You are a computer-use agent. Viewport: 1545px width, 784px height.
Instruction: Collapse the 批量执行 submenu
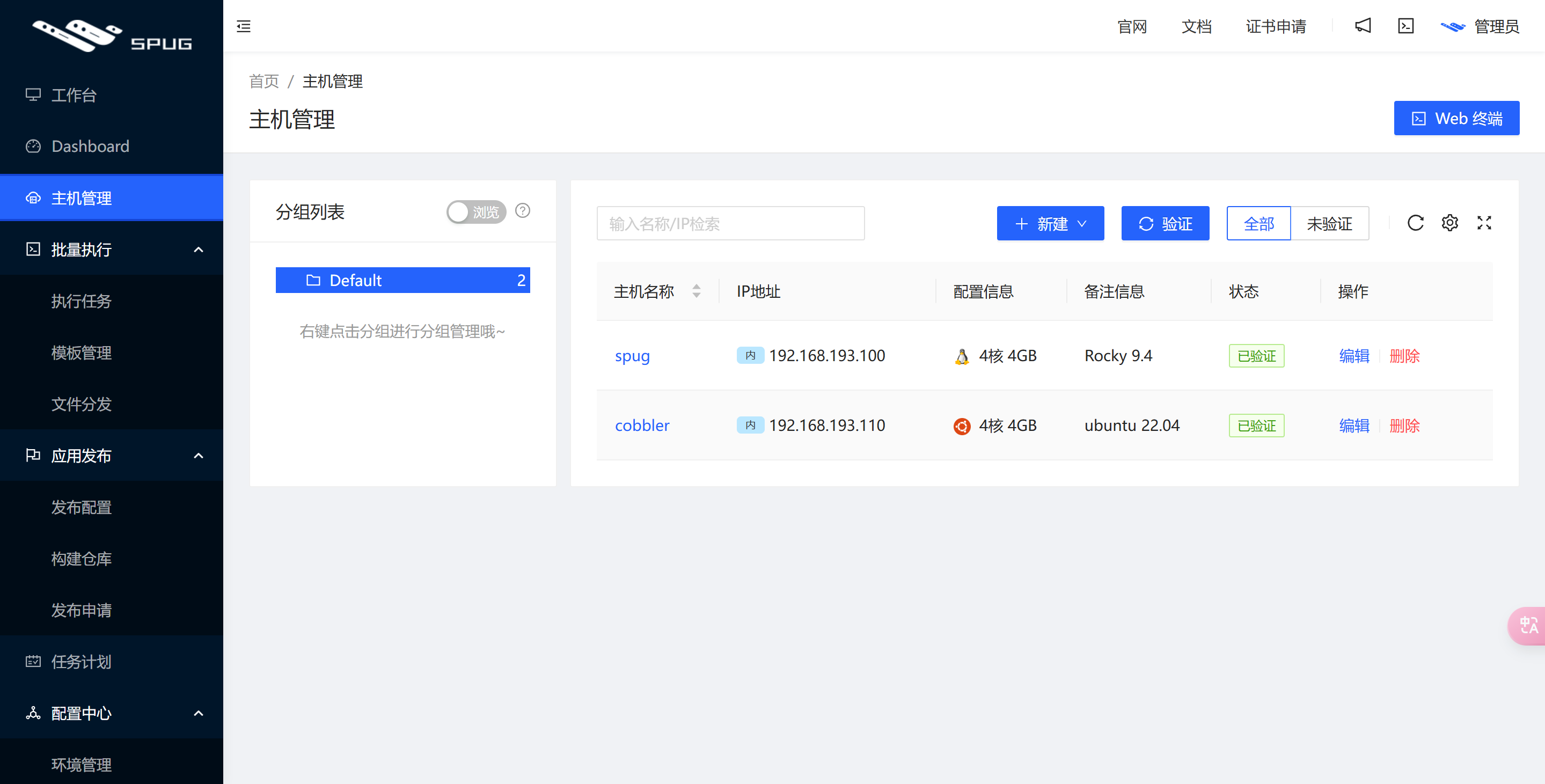[112, 250]
